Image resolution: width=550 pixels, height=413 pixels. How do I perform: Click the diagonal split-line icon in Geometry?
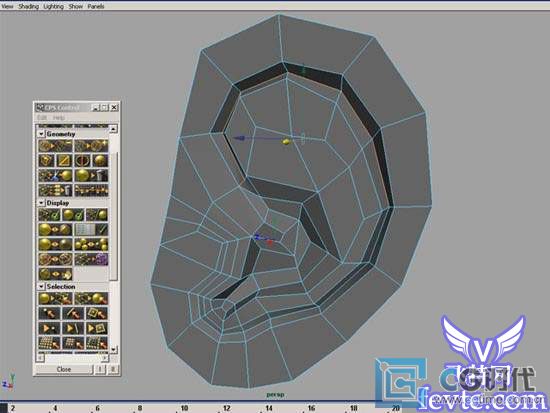click(x=64, y=161)
